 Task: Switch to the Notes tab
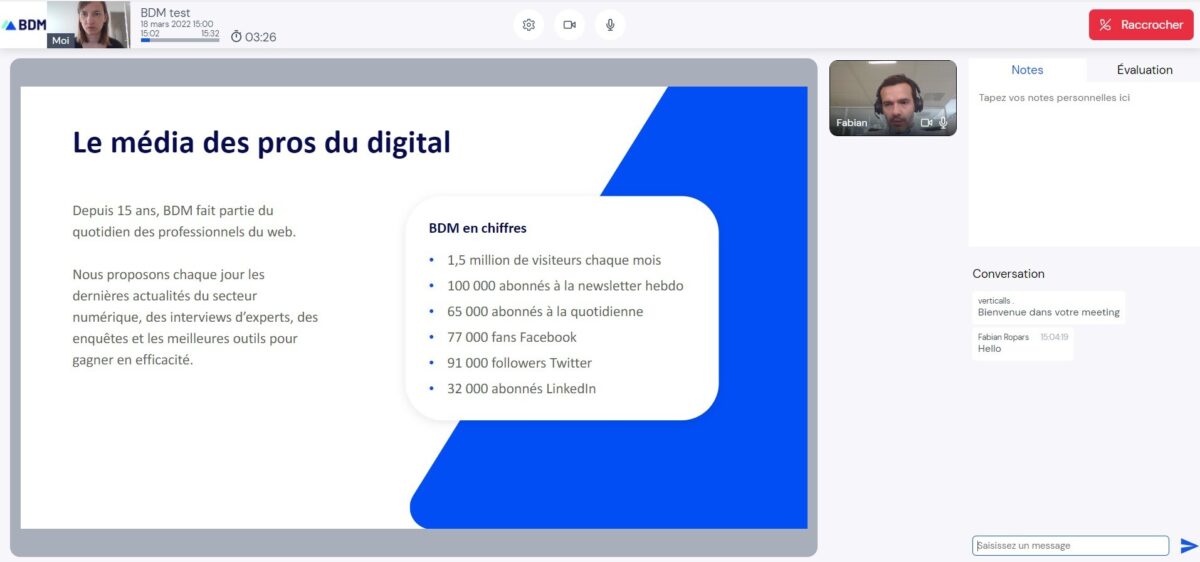pos(1027,70)
